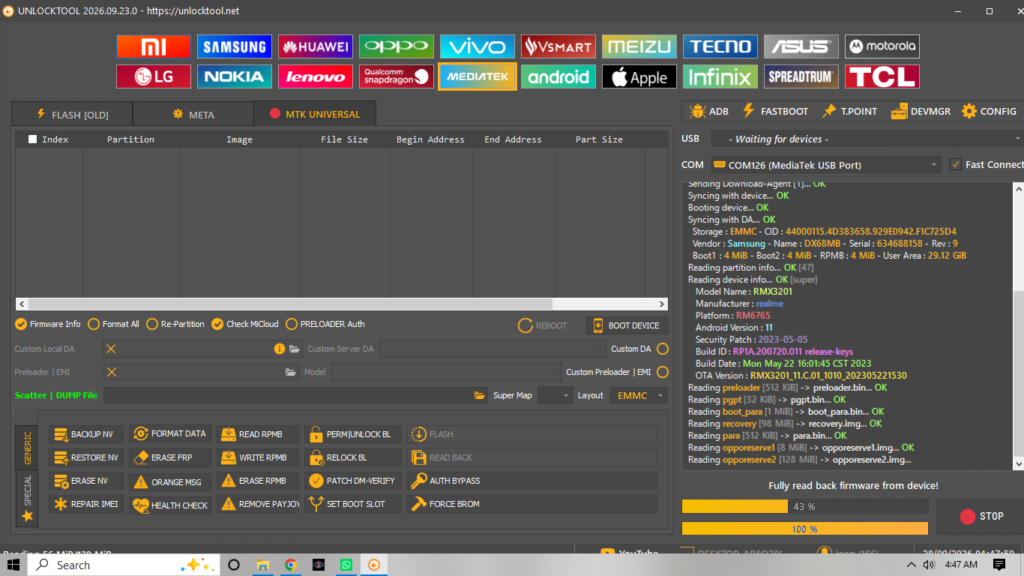Select the Motorola brand logo

pos(882,46)
